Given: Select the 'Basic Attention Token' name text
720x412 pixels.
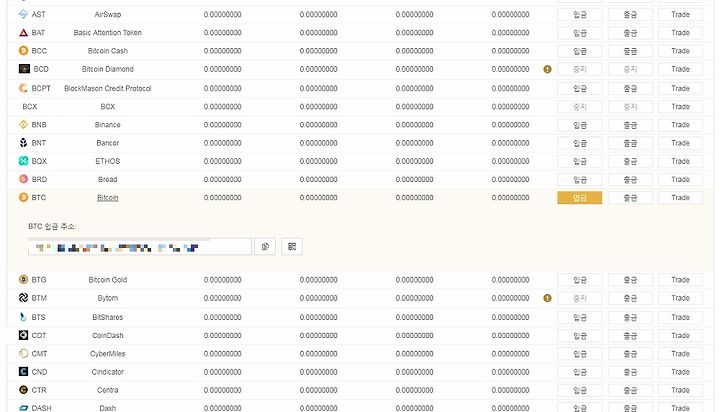Looking at the screenshot, I should point(107,33).
